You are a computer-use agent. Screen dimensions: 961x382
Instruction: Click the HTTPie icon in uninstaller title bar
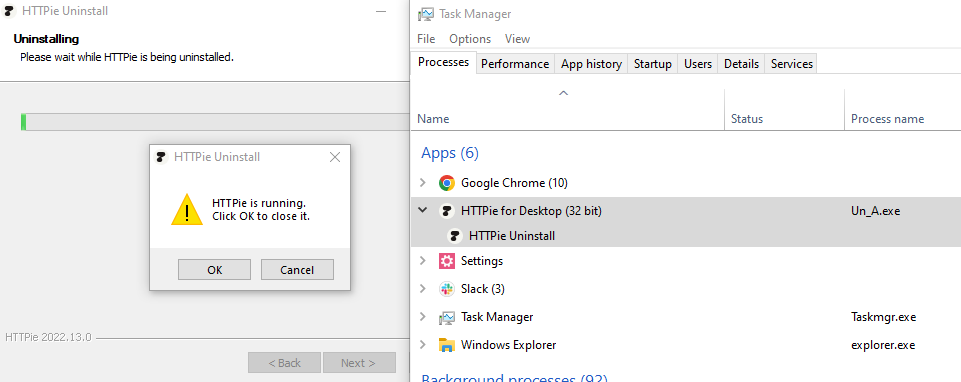coord(9,11)
